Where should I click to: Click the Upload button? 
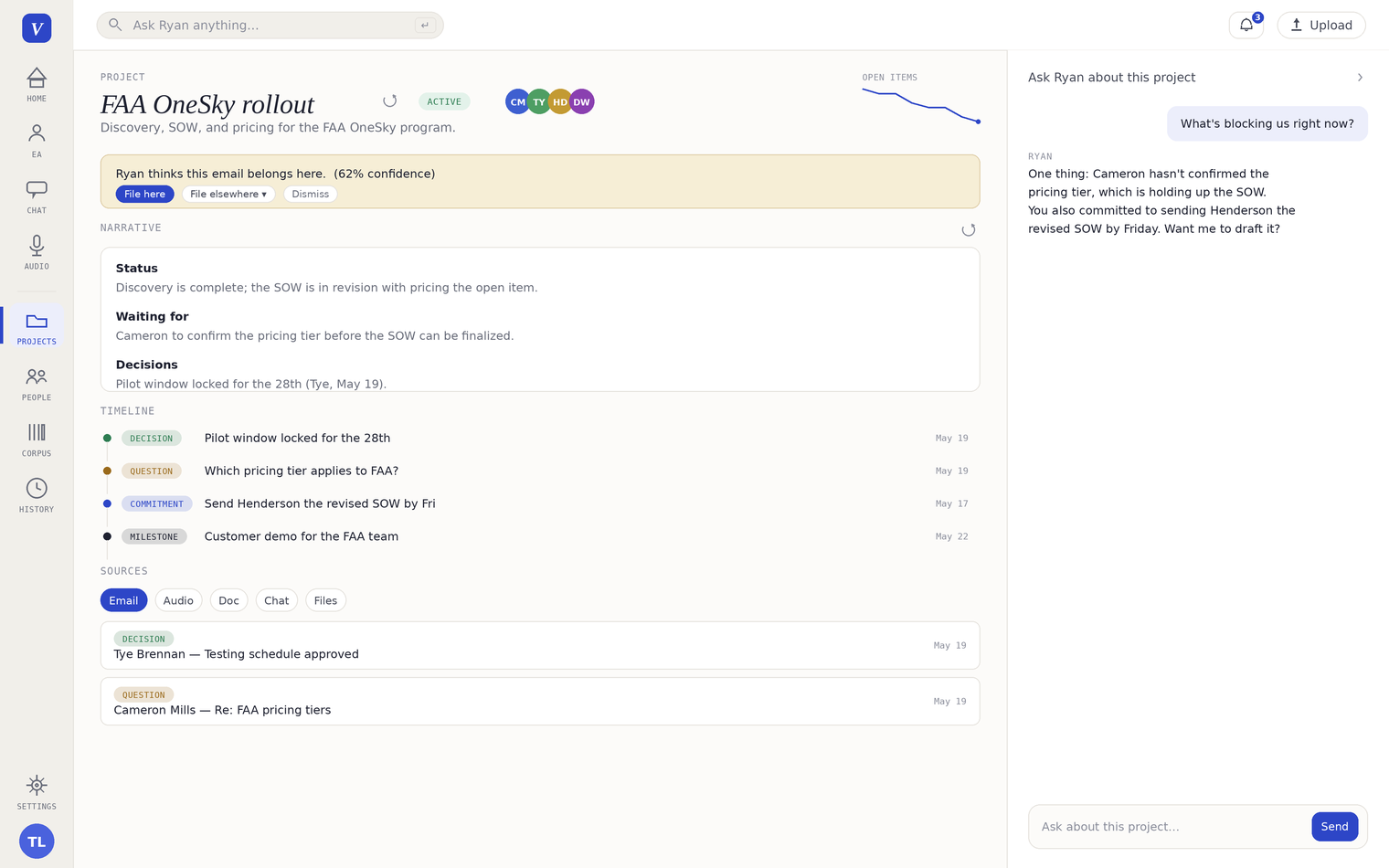tap(1321, 25)
